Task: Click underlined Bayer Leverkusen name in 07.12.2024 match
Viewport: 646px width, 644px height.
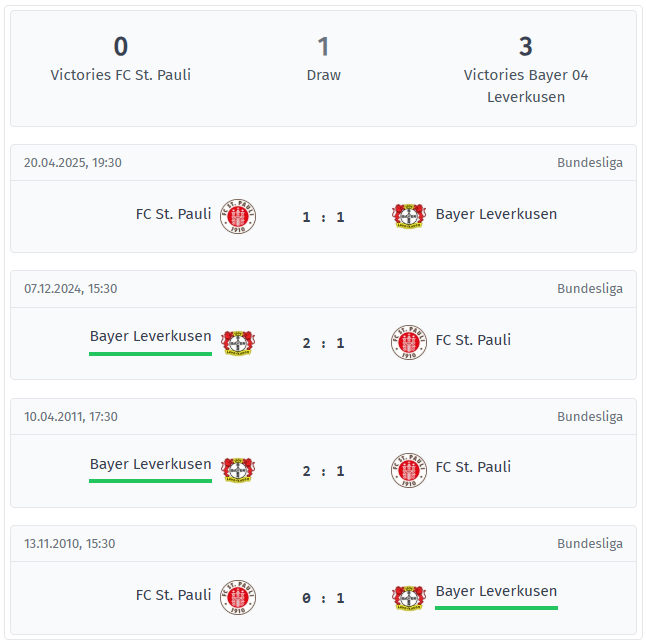Action: pyautogui.click(x=150, y=337)
